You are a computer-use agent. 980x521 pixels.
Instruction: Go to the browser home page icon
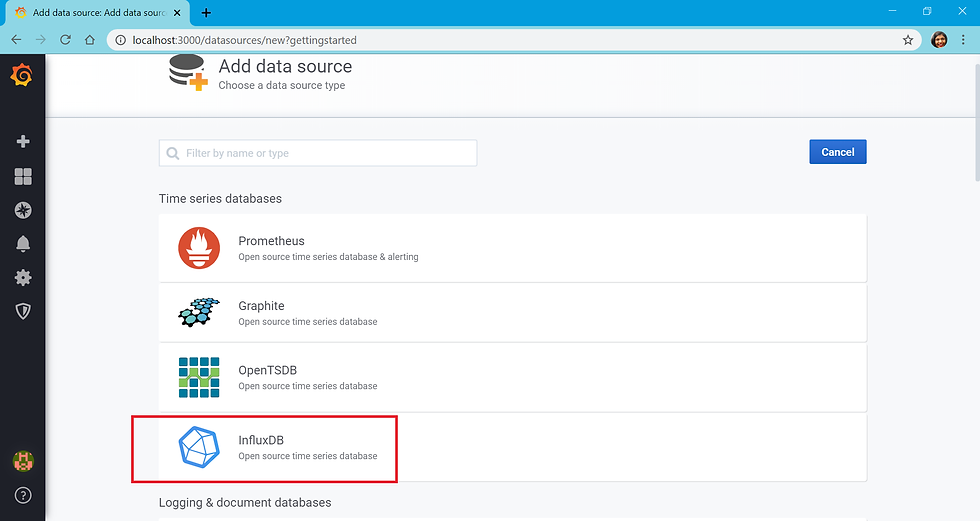point(89,40)
